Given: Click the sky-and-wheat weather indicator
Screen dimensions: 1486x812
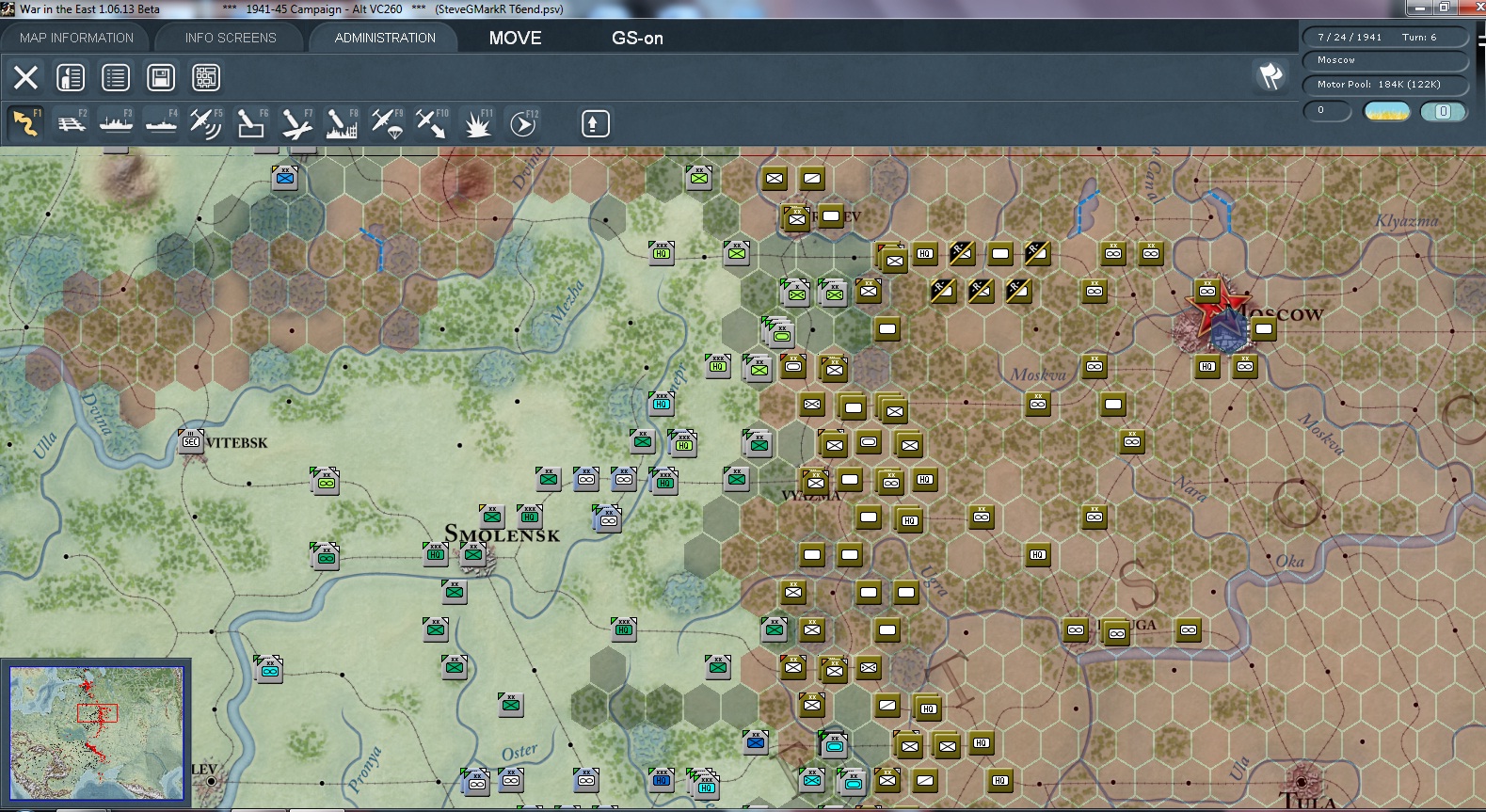Looking at the screenshot, I should coord(1387,111).
